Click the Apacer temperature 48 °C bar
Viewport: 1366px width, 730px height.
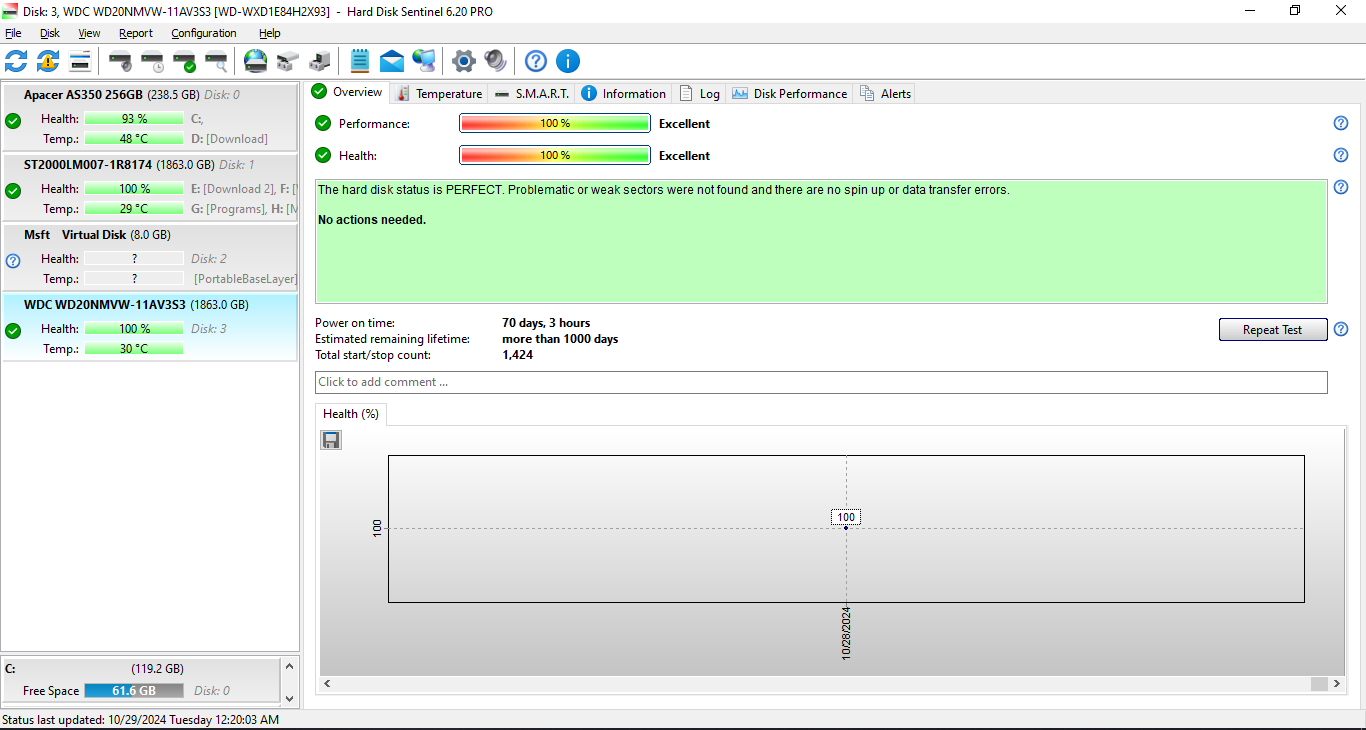click(134, 139)
